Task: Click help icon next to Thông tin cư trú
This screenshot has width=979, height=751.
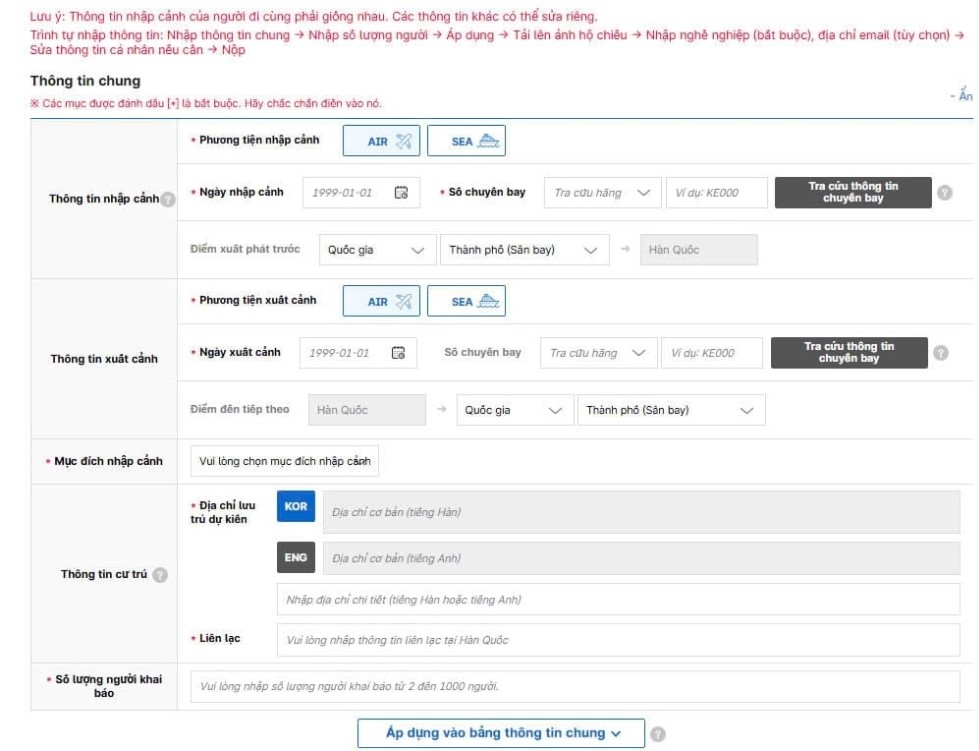Action: tap(159, 575)
